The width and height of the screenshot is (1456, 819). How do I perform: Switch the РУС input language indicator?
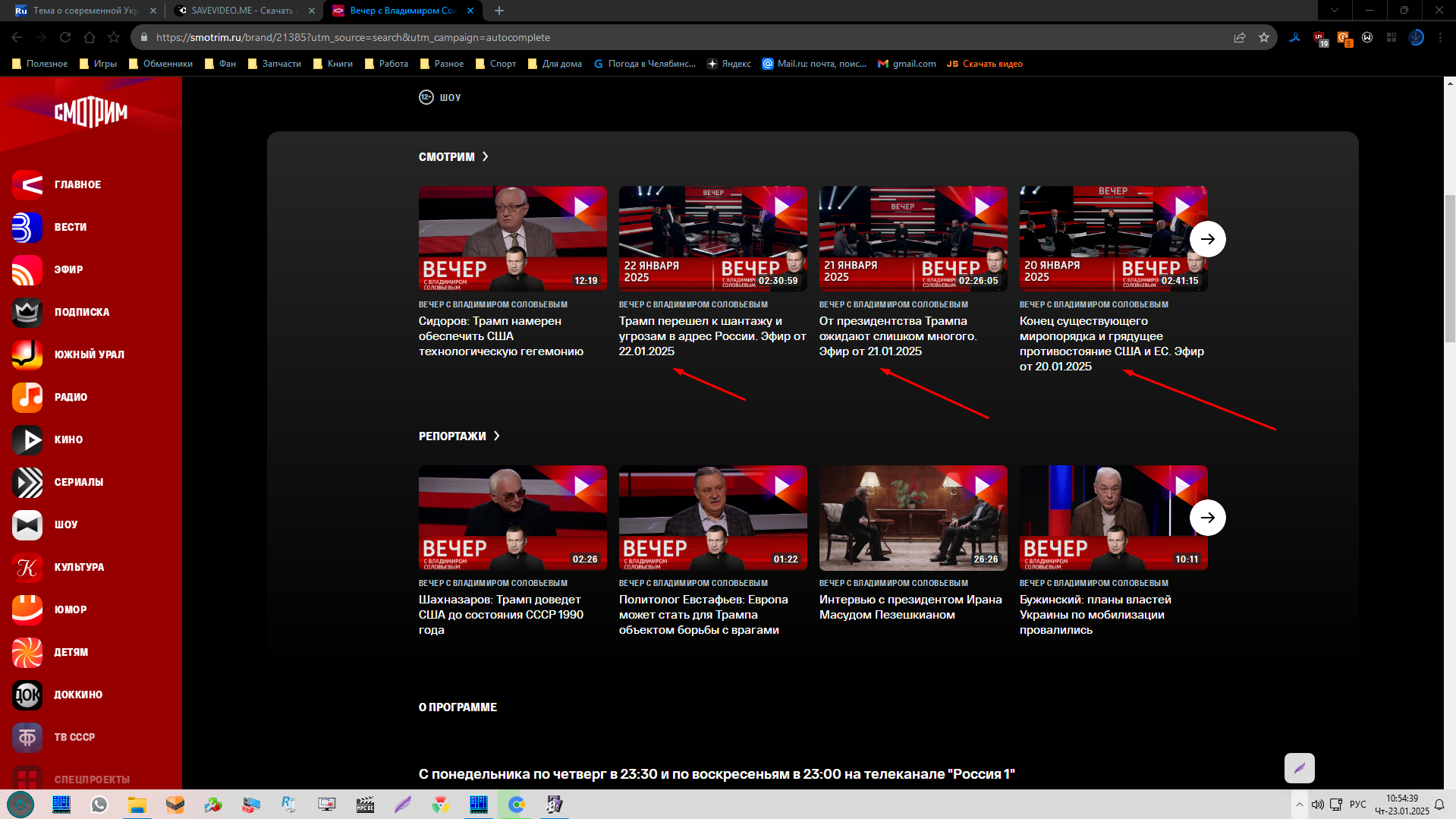[1357, 805]
